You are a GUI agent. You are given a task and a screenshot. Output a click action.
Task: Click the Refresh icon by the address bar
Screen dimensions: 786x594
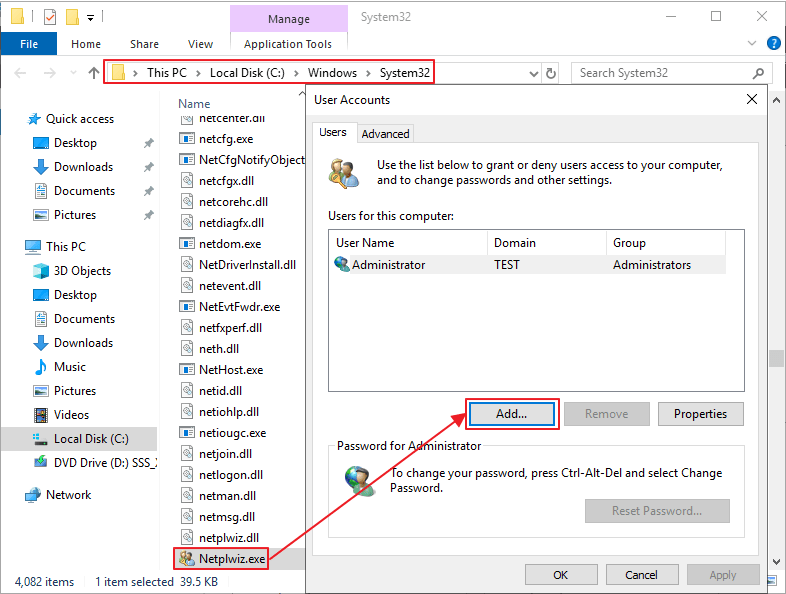click(551, 73)
